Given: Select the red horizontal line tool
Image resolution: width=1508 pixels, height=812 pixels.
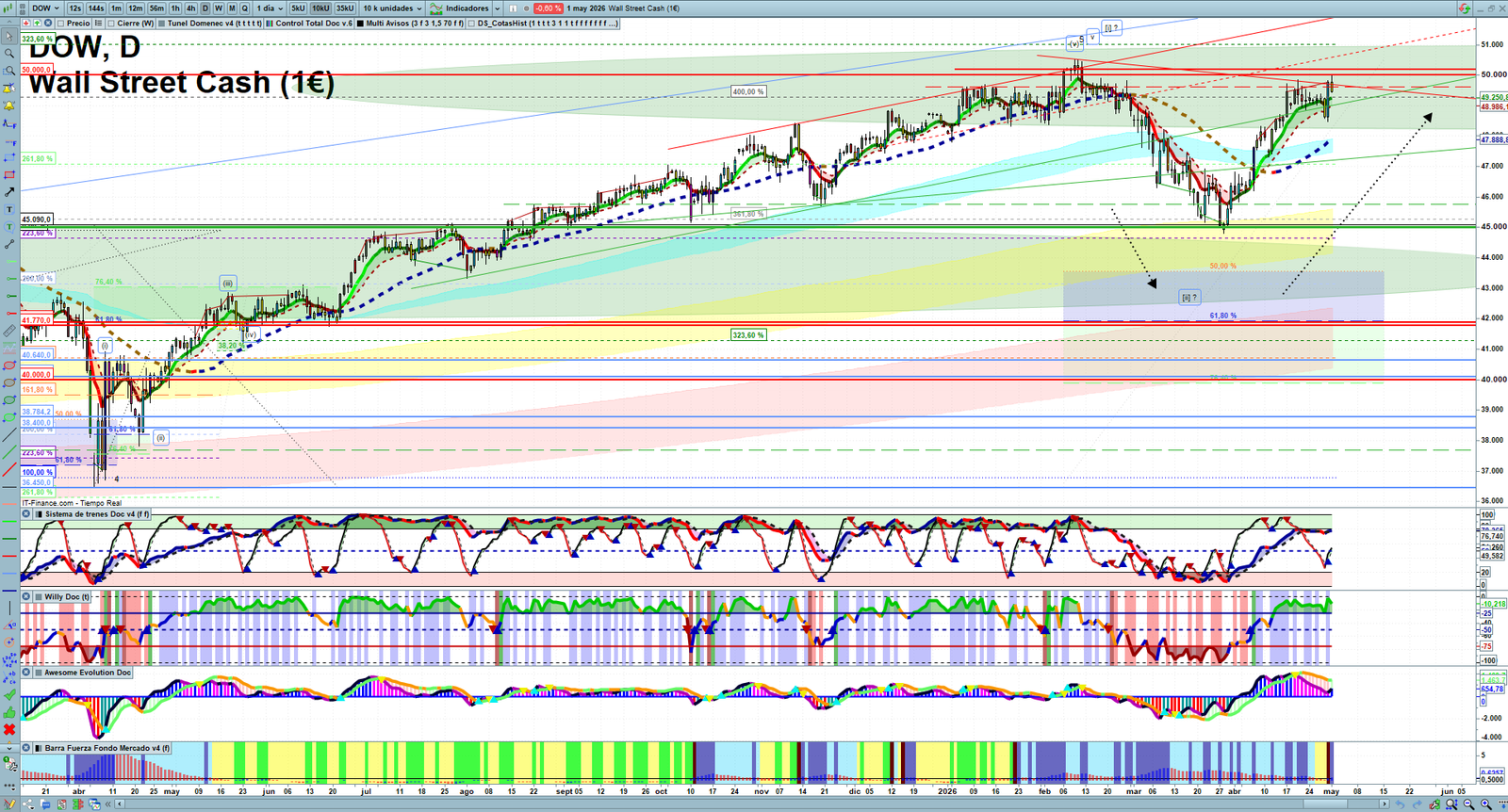Looking at the screenshot, I should [9, 313].
